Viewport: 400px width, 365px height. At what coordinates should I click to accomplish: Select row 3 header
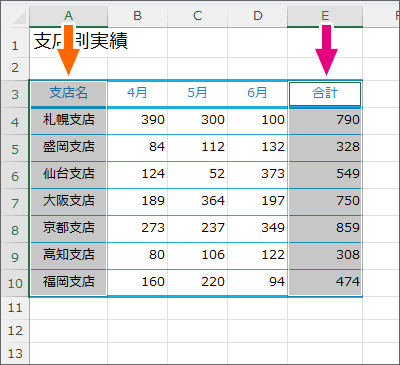tap(15, 94)
